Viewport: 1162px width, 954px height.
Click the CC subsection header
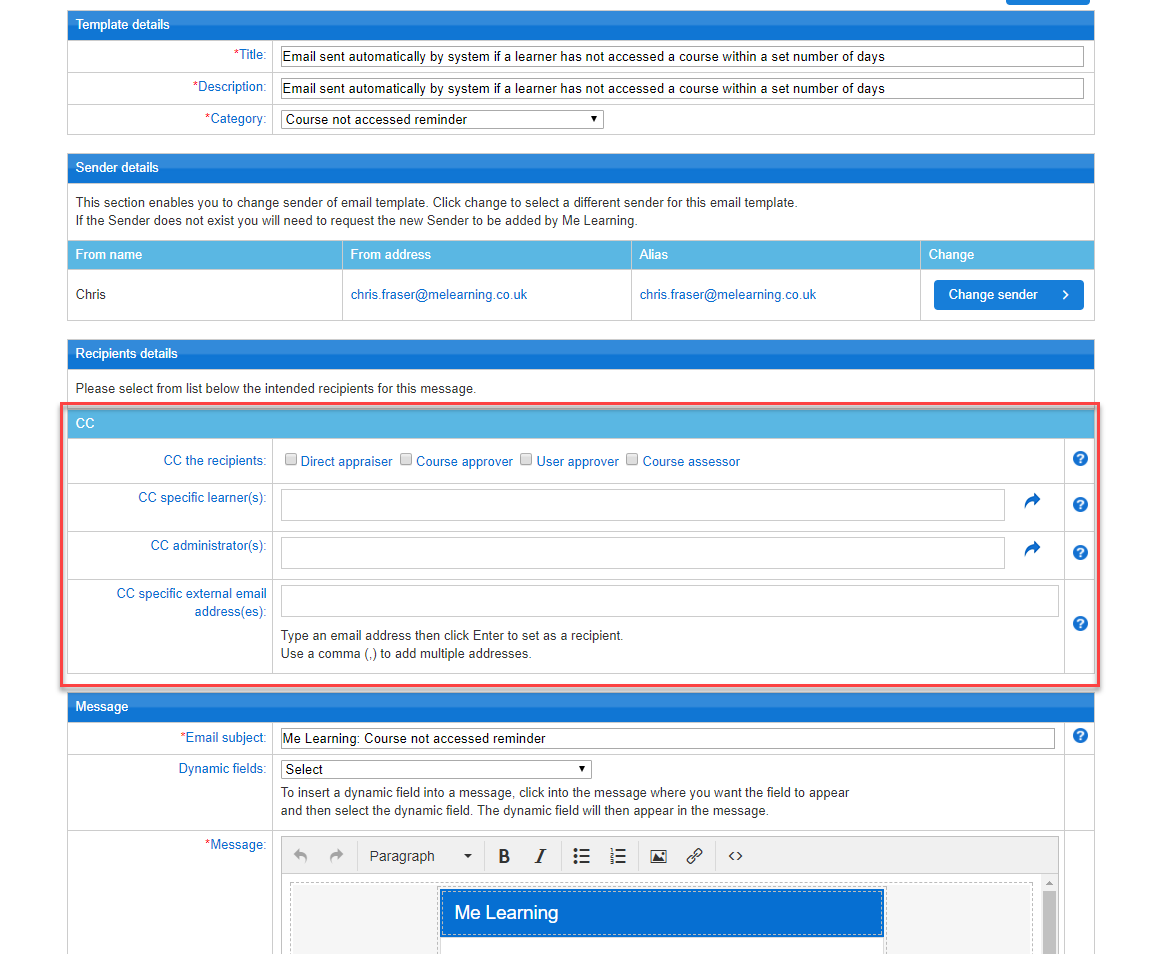point(581,423)
